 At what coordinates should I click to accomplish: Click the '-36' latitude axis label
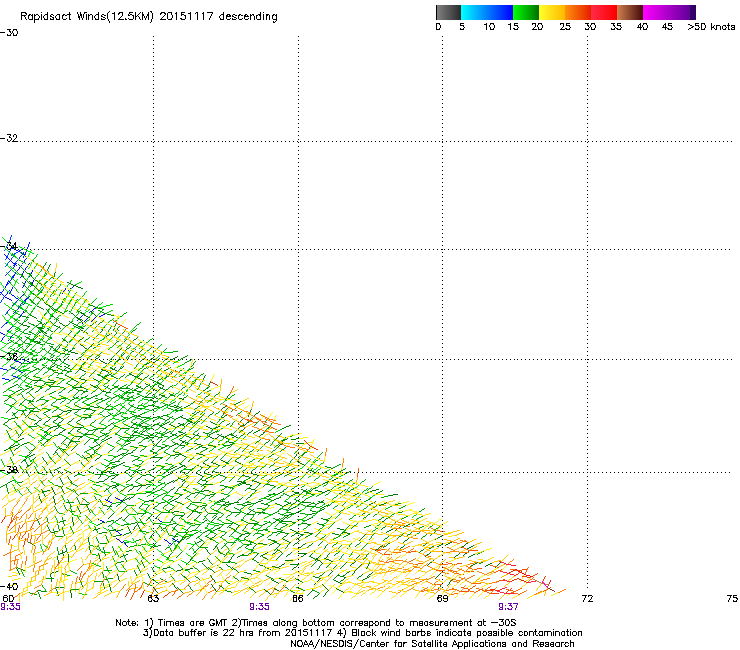coord(9,356)
